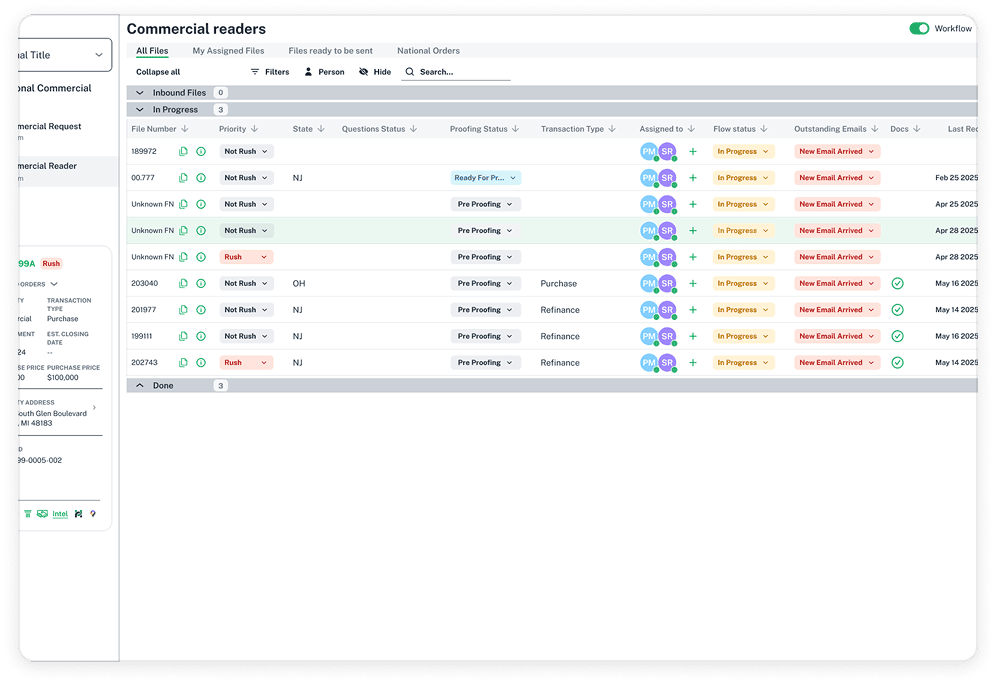The height and width of the screenshot is (684, 996).
Task: Add an assignee to file 189972 with plus icon
Action: (693, 151)
